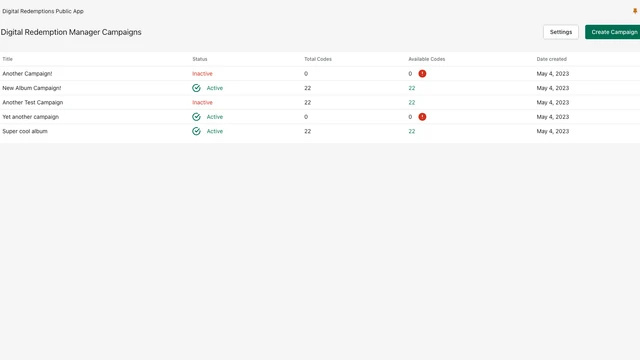Click available codes 22 for Another Test Campaign
This screenshot has height=360, width=640.
pos(412,102)
